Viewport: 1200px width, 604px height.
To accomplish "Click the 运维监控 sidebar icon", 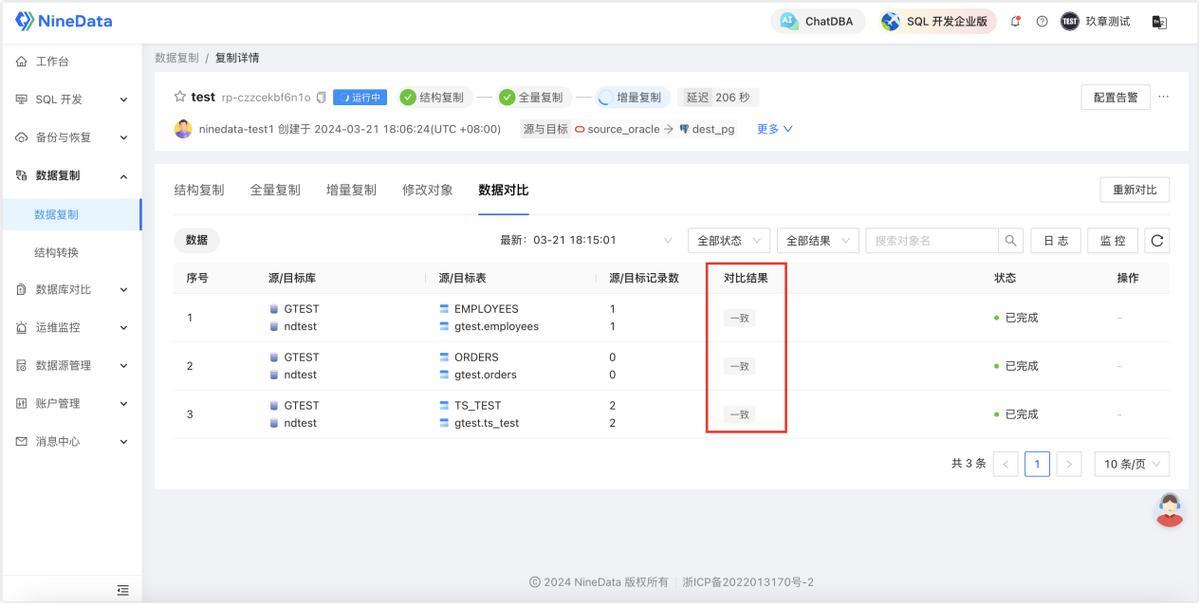I will [x=22, y=327].
